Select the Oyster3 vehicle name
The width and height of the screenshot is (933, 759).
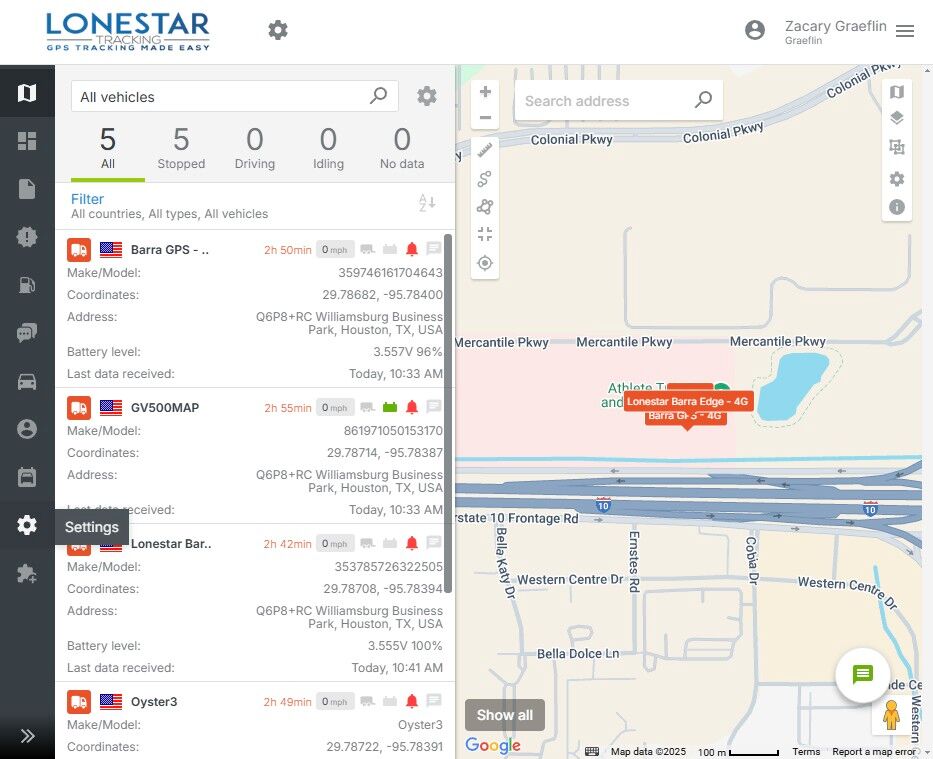[x=154, y=701]
